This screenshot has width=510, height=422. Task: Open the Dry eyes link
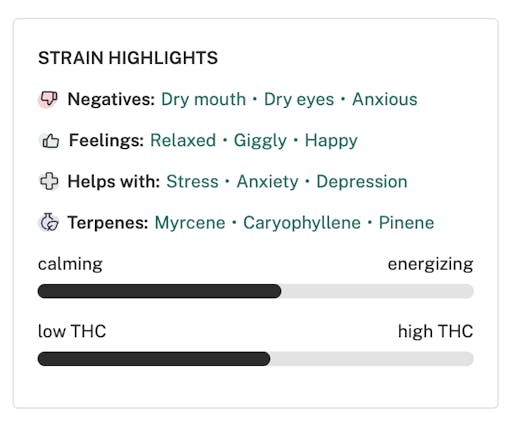click(x=299, y=99)
